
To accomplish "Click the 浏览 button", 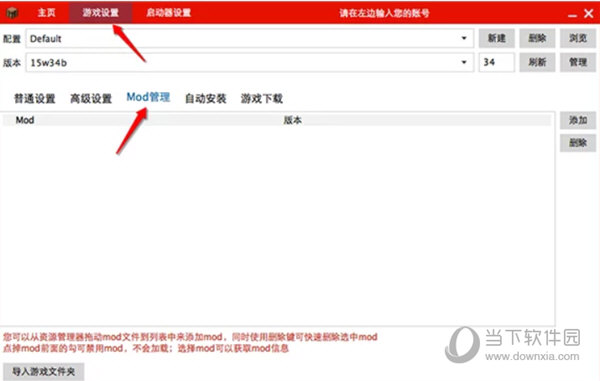I will tap(578, 38).
